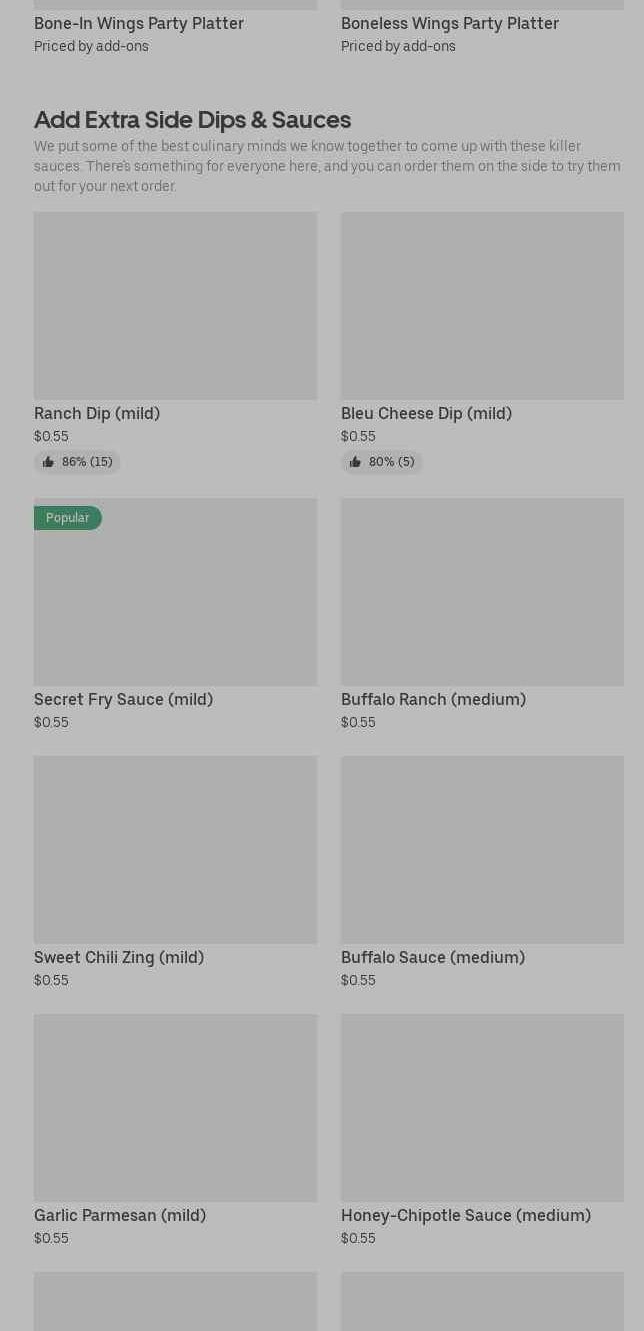Open the Boneless Wings Party Platter item
This screenshot has height=1331, width=644.
(449, 23)
